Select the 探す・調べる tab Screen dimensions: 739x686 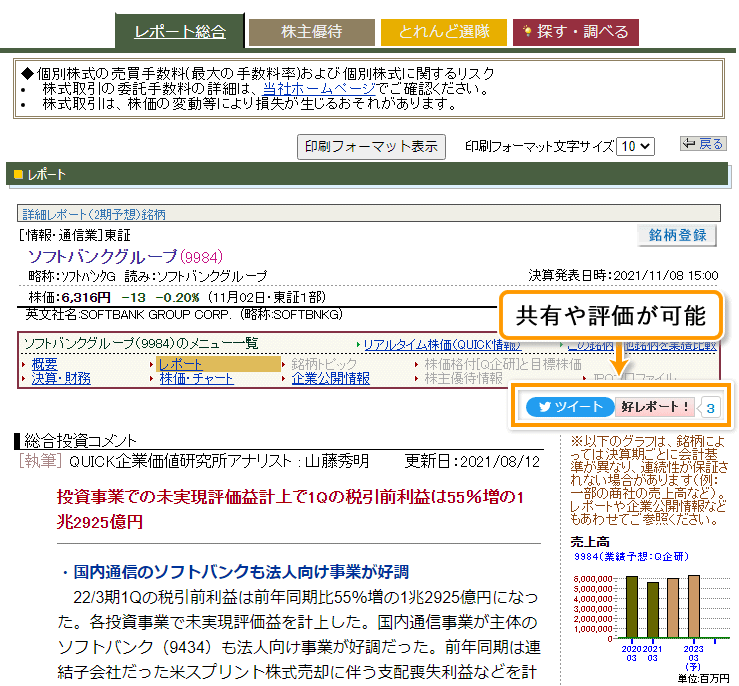[575, 32]
